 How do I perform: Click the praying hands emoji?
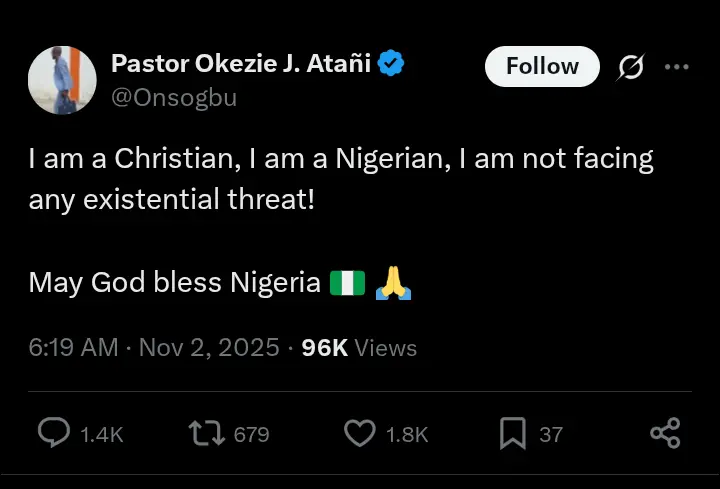393,283
